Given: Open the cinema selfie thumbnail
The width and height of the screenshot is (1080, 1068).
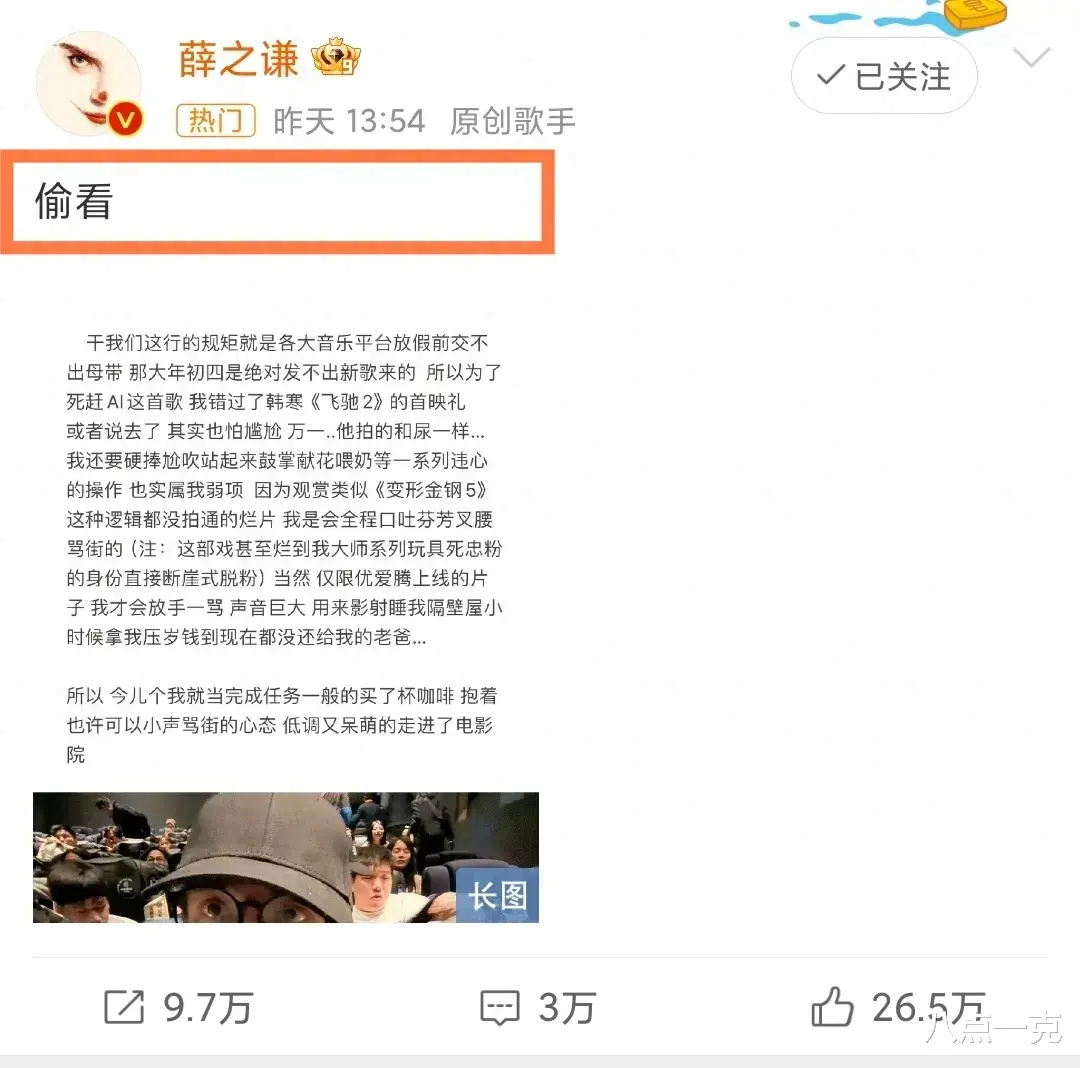Looking at the screenshot, I should pyautogui.click(x=286, y=857).
